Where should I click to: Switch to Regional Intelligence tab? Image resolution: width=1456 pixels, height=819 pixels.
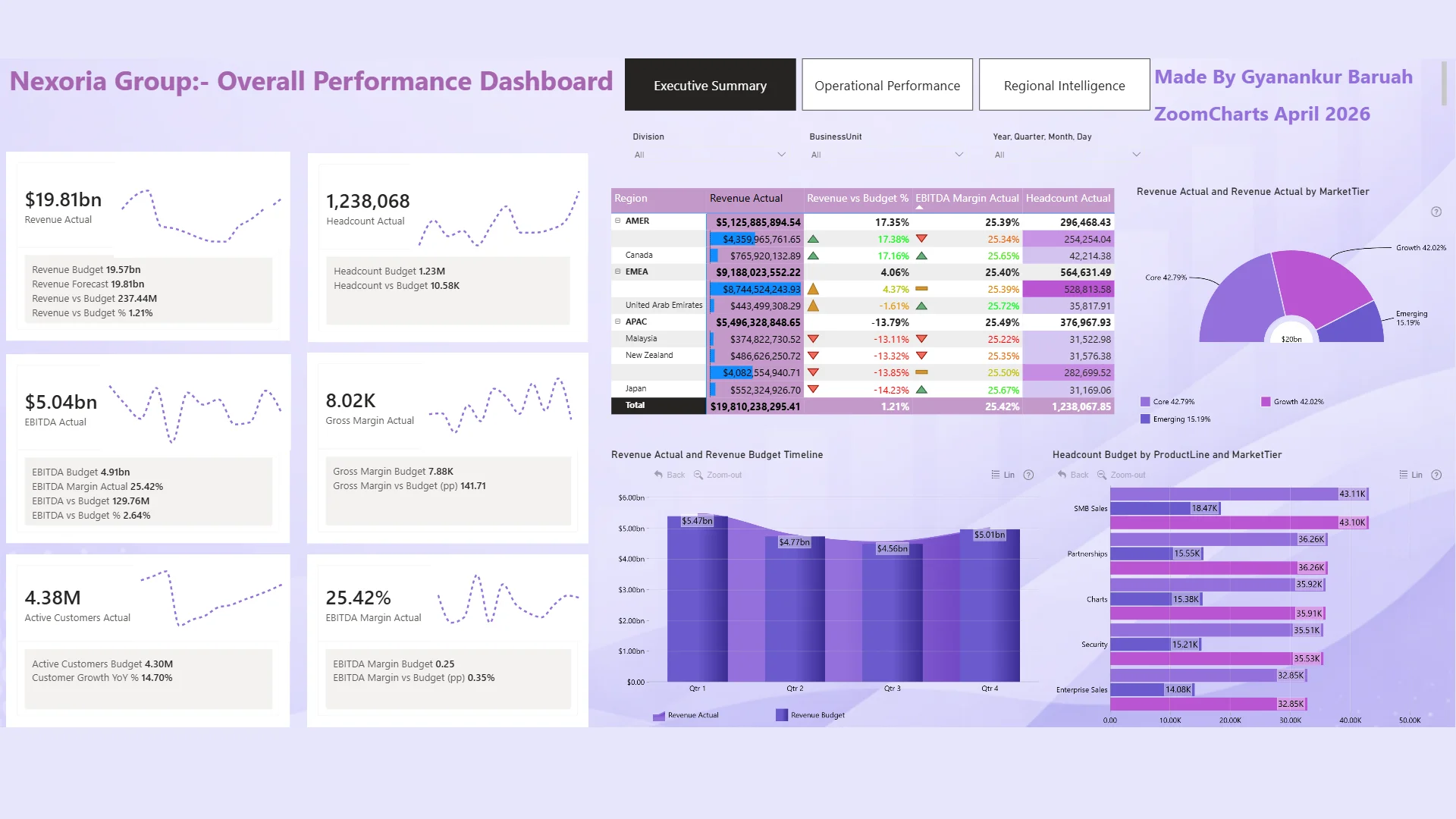click(1064, 86)
